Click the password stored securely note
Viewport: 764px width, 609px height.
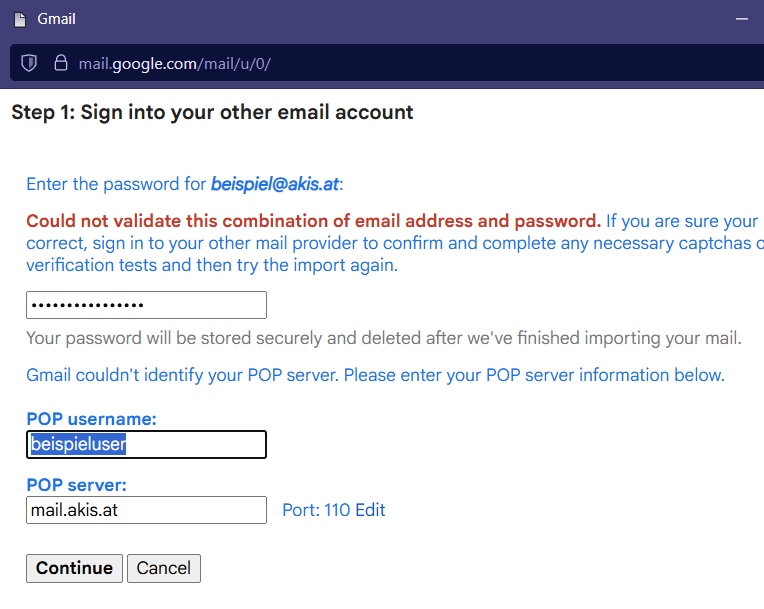point(383,338)
